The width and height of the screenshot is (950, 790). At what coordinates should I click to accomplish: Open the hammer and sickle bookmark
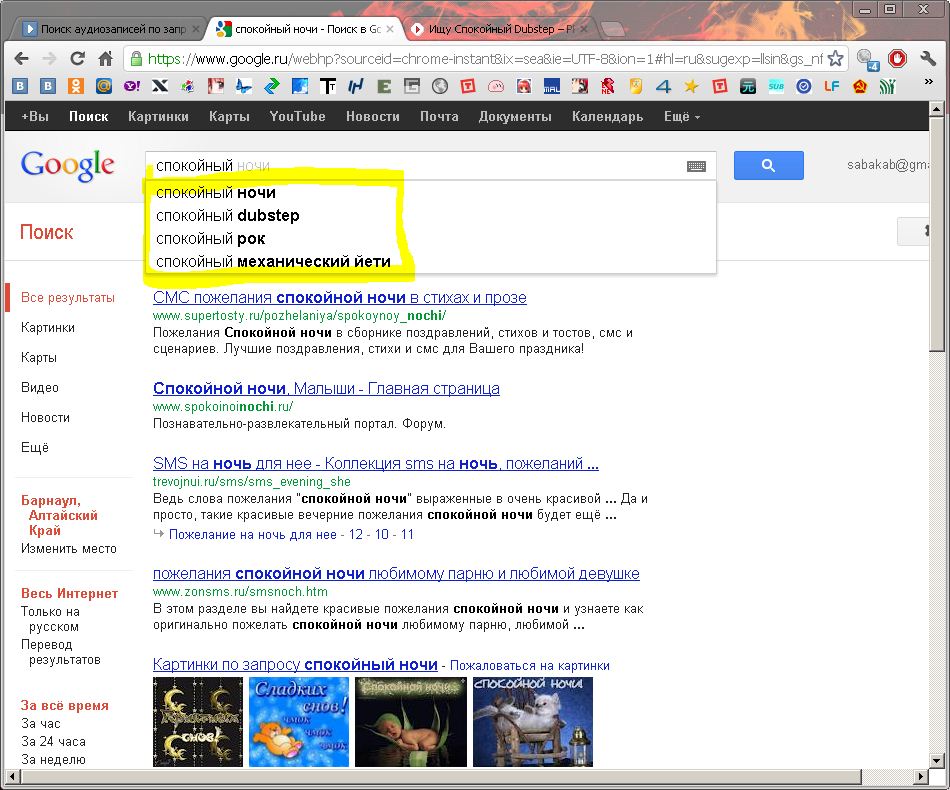pos(859,86)
